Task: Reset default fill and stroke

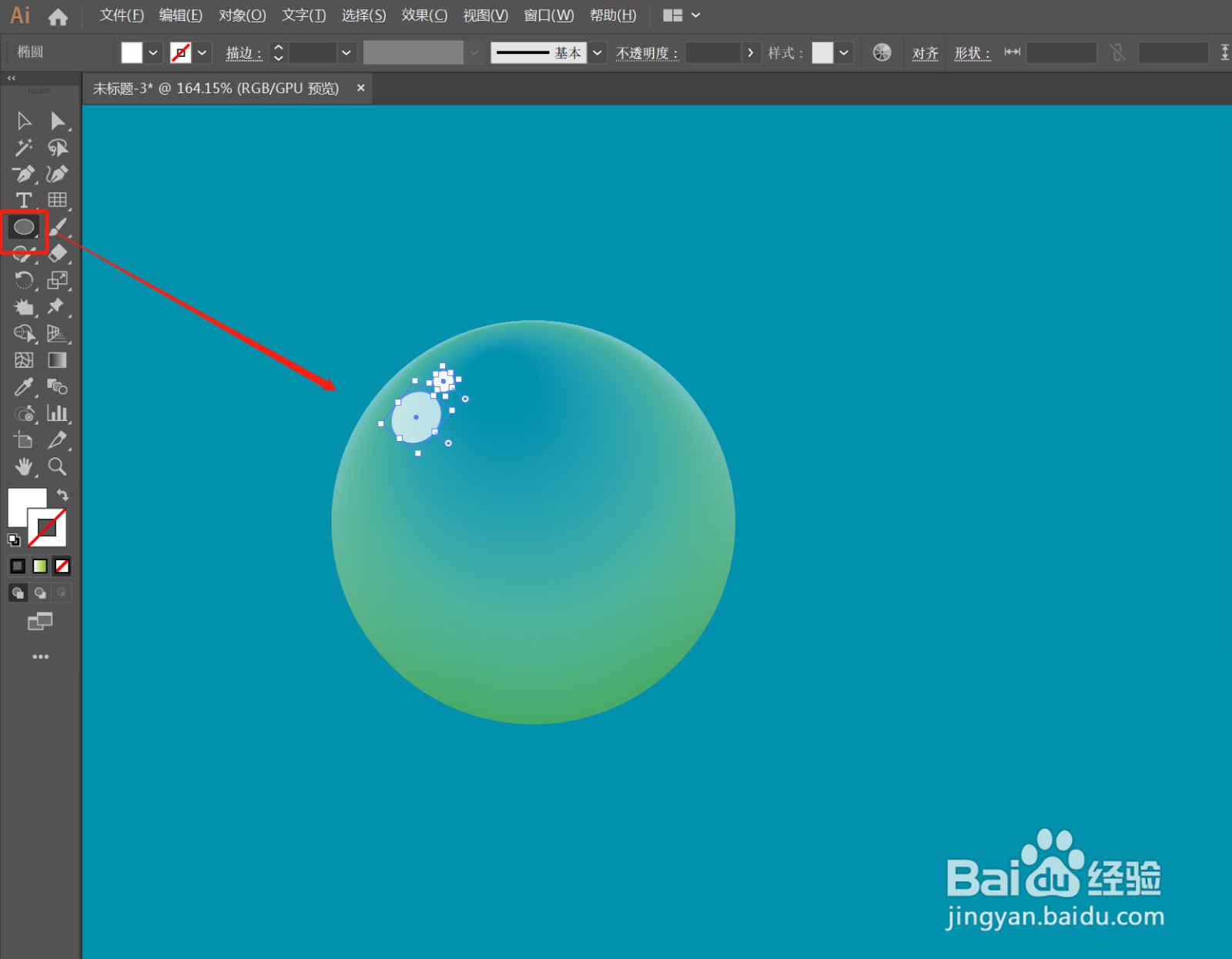Action: click(x=14, y=540)
